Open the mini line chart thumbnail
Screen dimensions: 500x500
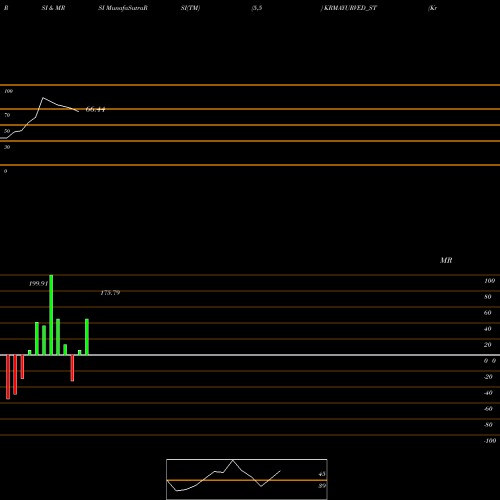[x=247, y=479]
